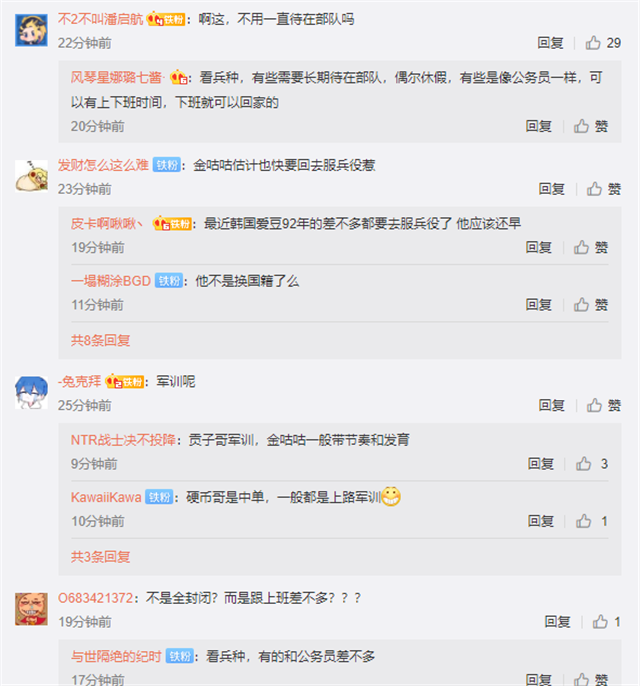Open 与世隔绝的纪时's profile link
Viewport: 640px width, 686px height.
[116, 656]
